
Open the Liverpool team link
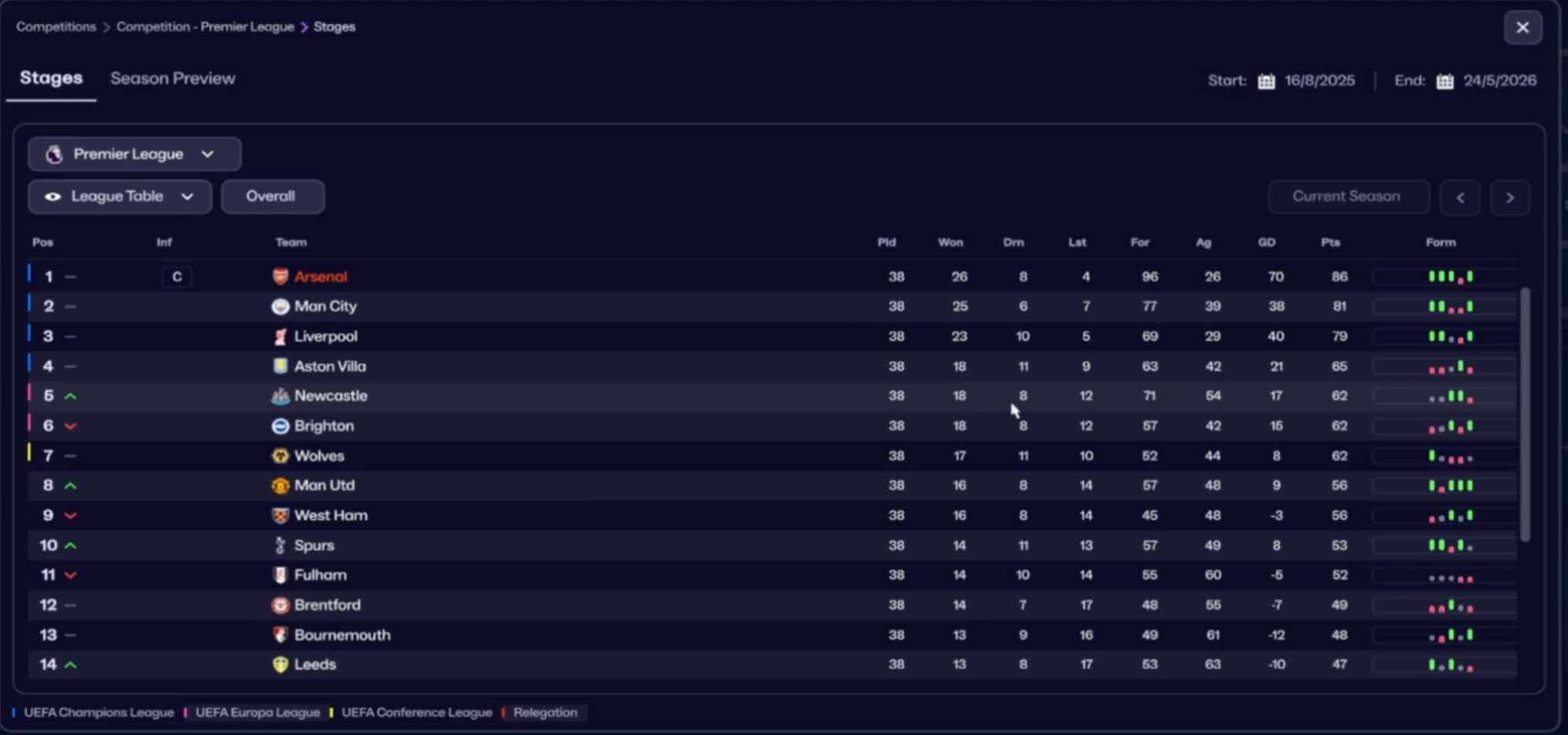325,336
